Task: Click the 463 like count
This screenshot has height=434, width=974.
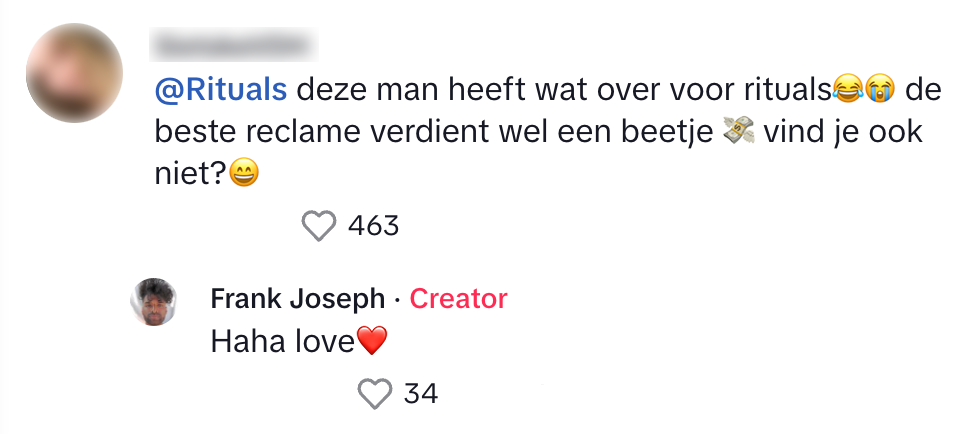Action: (373, 227)
